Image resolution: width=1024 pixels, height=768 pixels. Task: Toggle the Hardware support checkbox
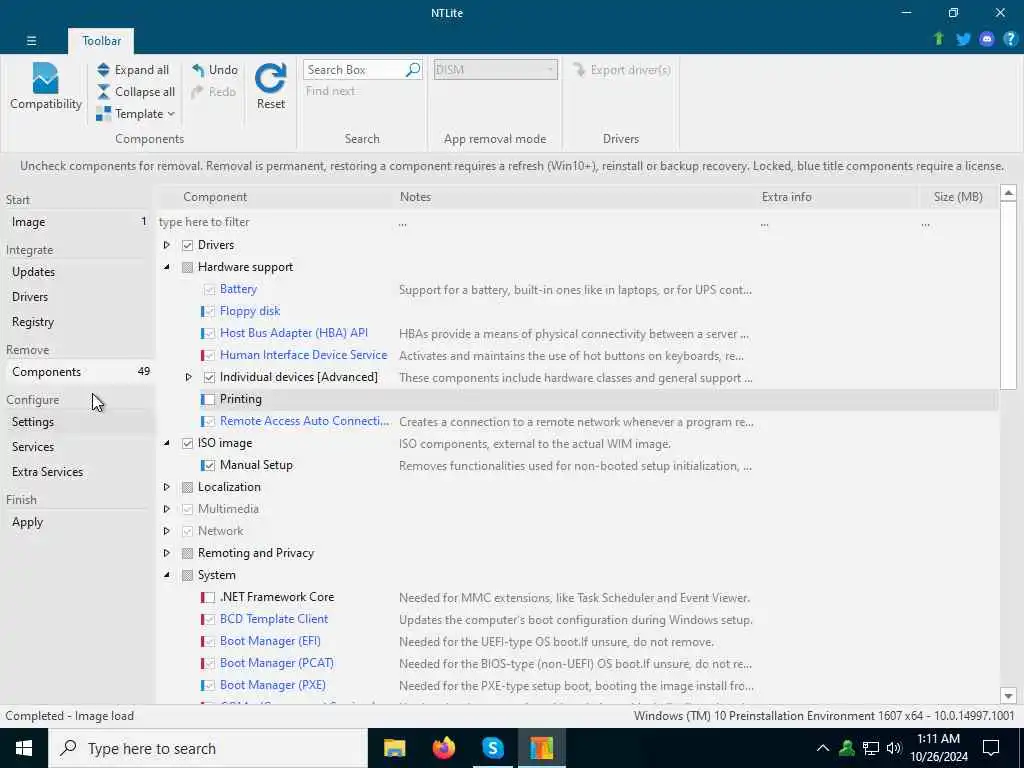(187, 267)
